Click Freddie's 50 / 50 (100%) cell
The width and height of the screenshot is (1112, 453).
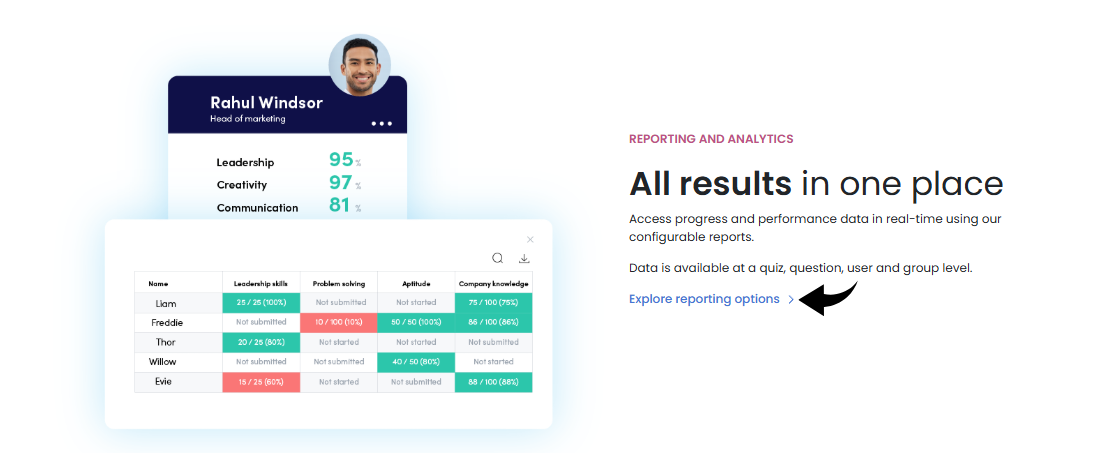coord(416,323)
